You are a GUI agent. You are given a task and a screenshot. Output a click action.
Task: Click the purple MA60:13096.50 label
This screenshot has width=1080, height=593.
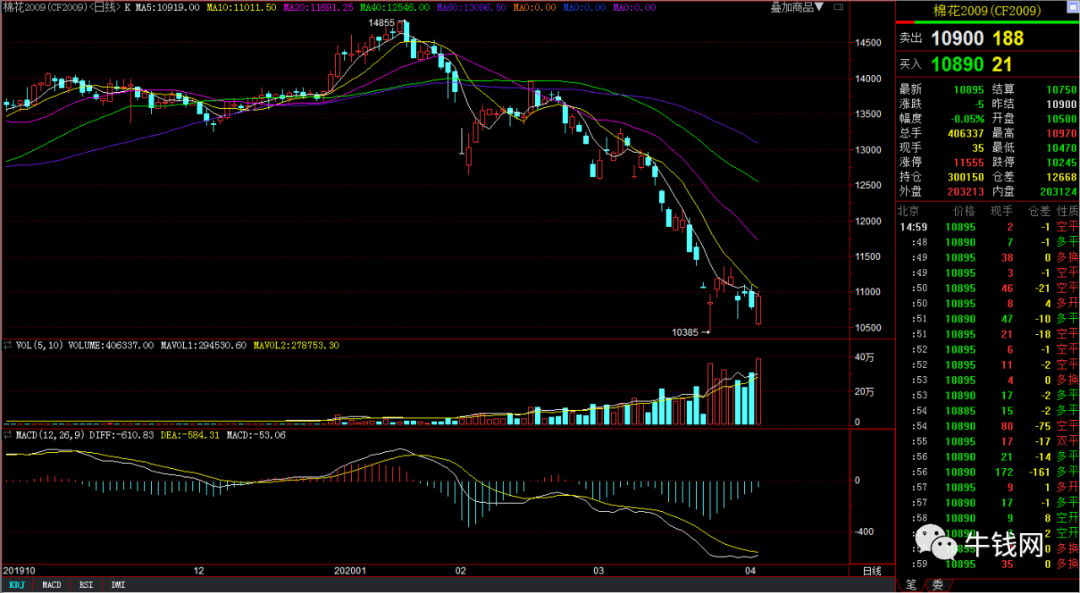coord(471,7)
